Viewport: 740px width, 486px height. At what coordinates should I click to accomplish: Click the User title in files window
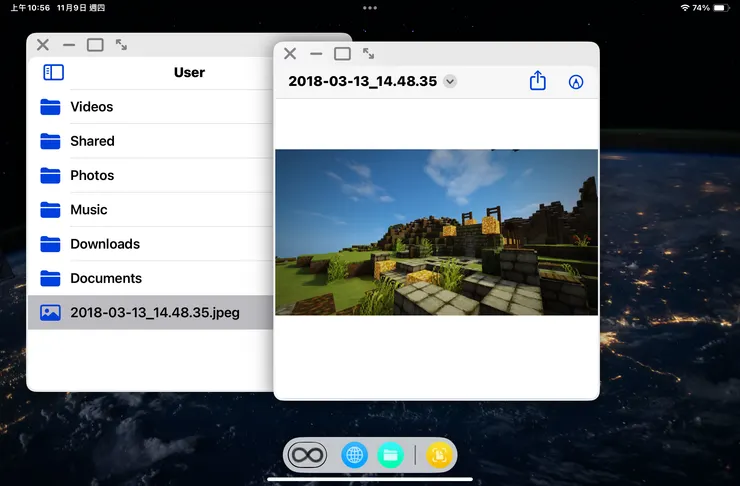coord(189,72)
